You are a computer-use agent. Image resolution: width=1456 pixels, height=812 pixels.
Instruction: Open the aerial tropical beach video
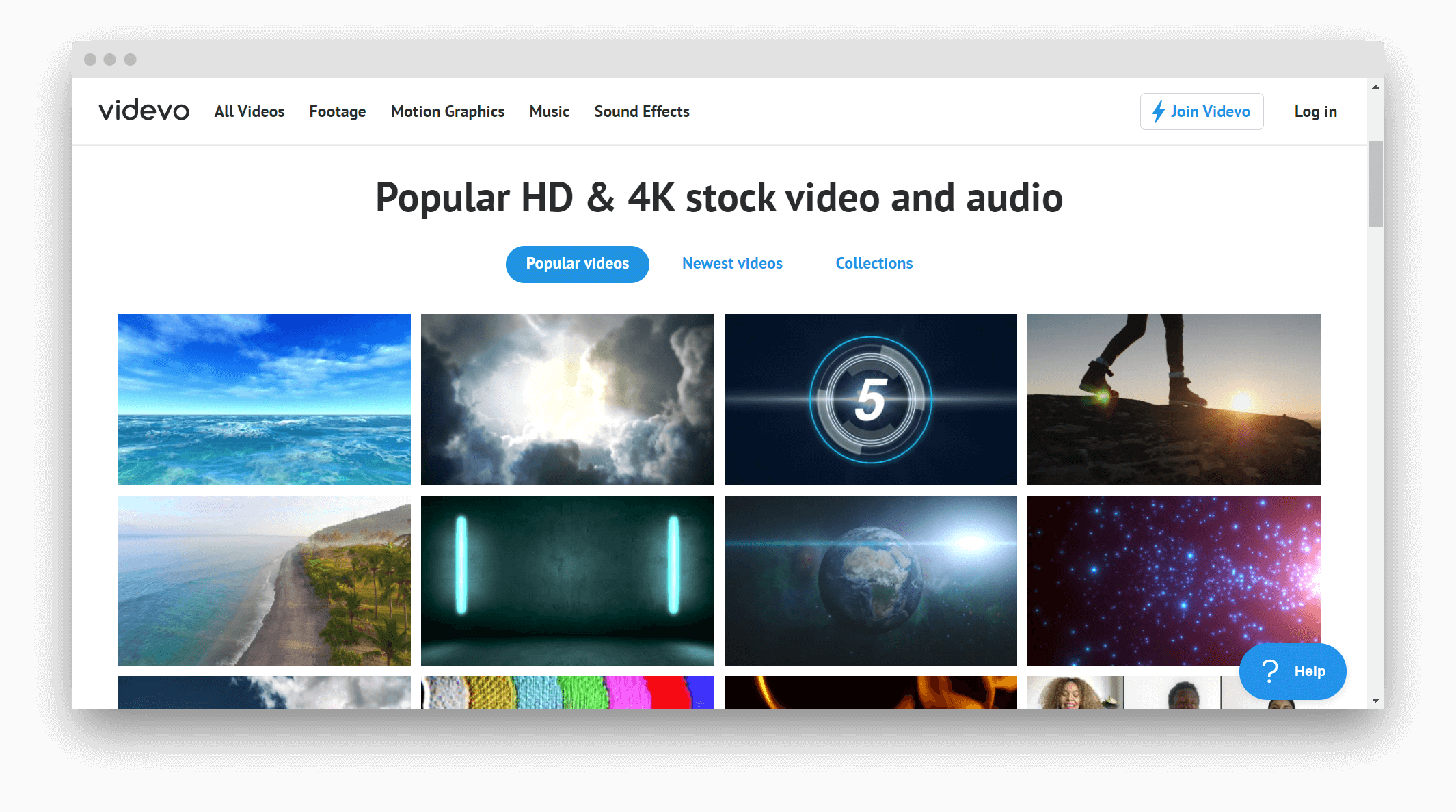[265, 580]
